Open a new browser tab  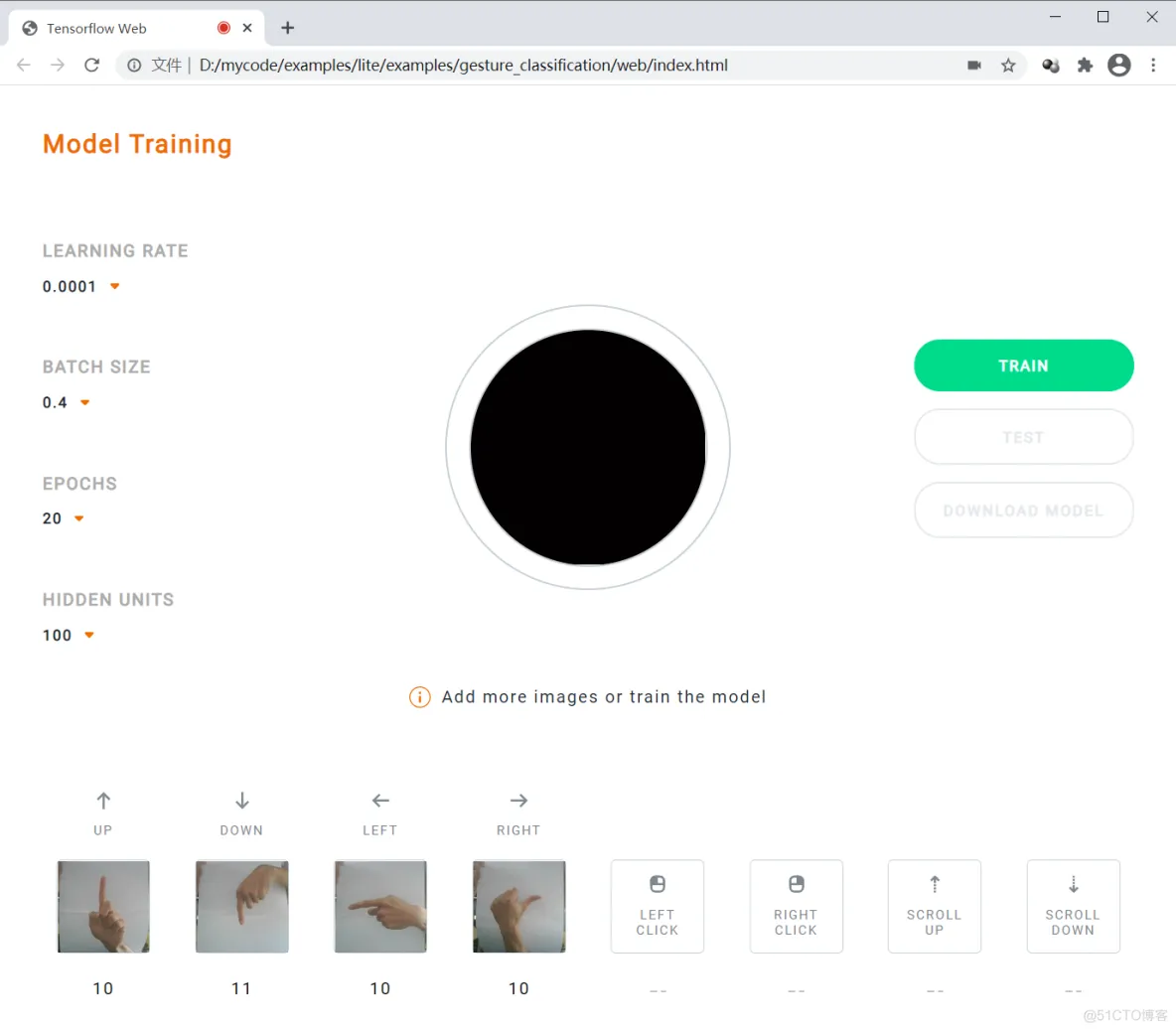287,28
